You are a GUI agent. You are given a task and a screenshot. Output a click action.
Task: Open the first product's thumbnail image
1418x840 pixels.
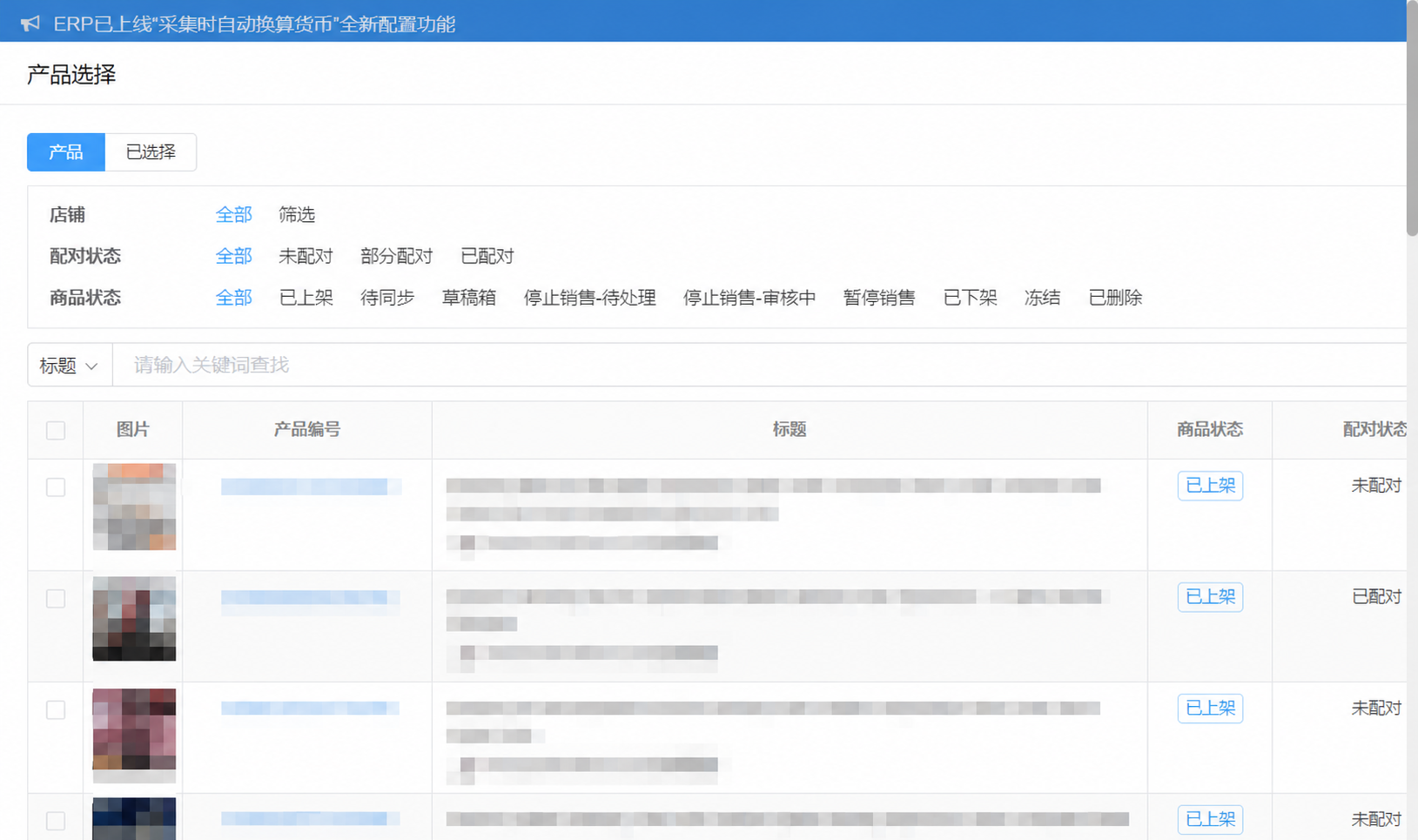(134, 507)
